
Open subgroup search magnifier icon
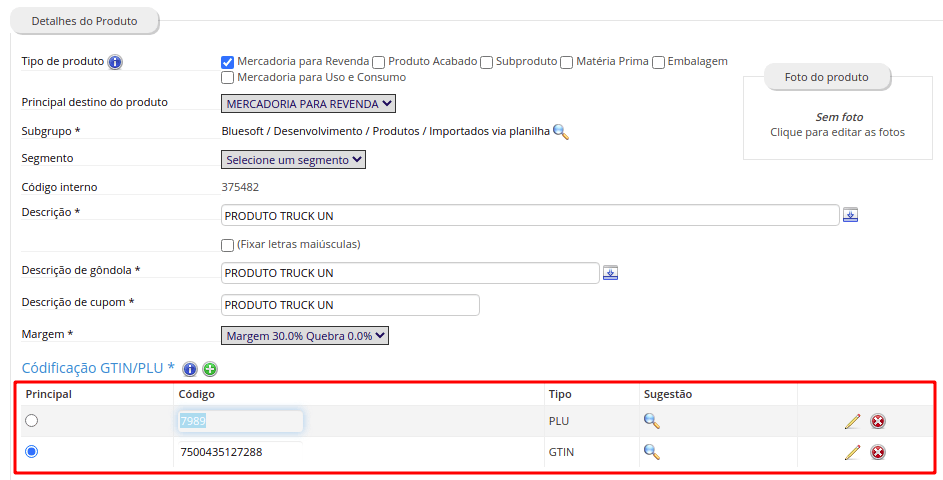coord(561,131)
